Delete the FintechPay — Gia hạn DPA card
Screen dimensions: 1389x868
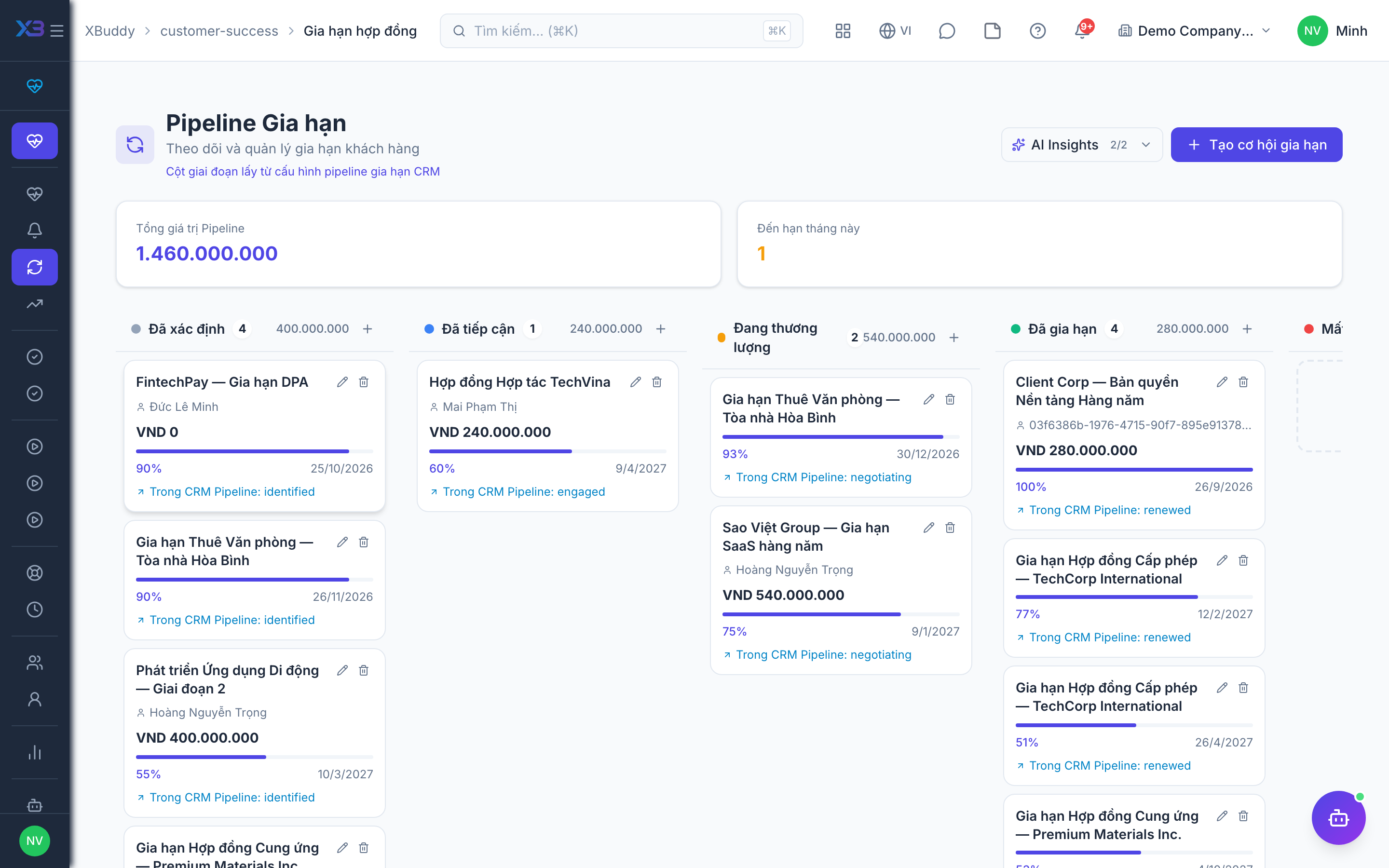tap(363, 382)
